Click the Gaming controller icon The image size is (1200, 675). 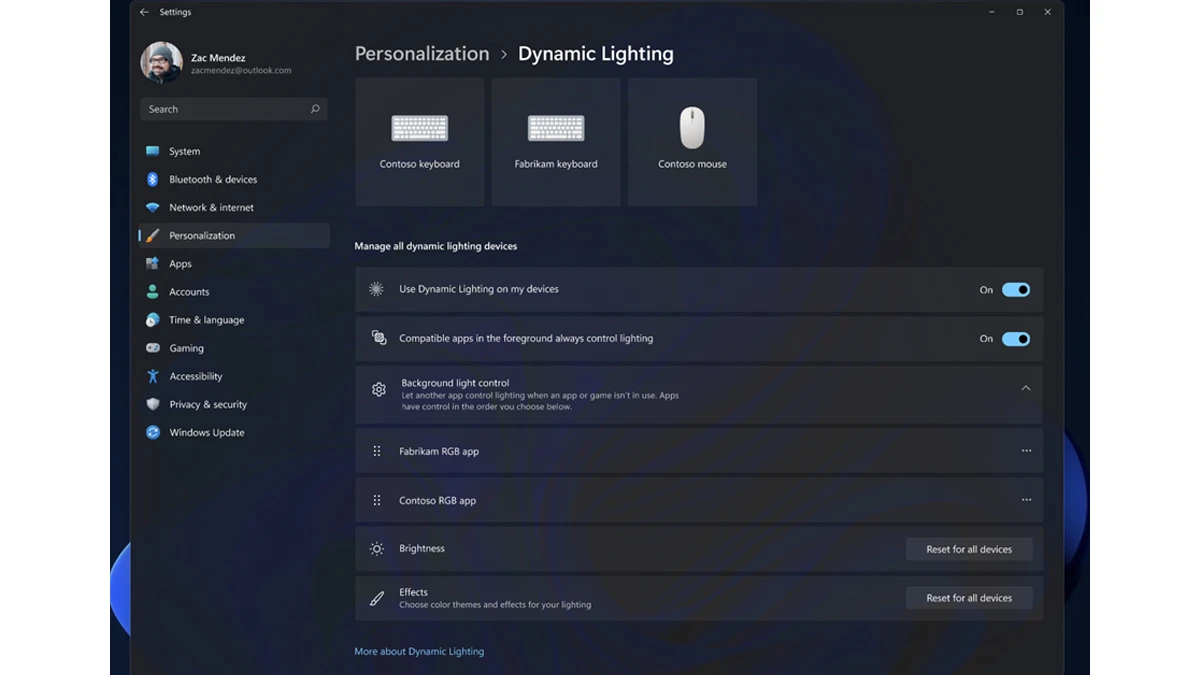click(152, 348)
